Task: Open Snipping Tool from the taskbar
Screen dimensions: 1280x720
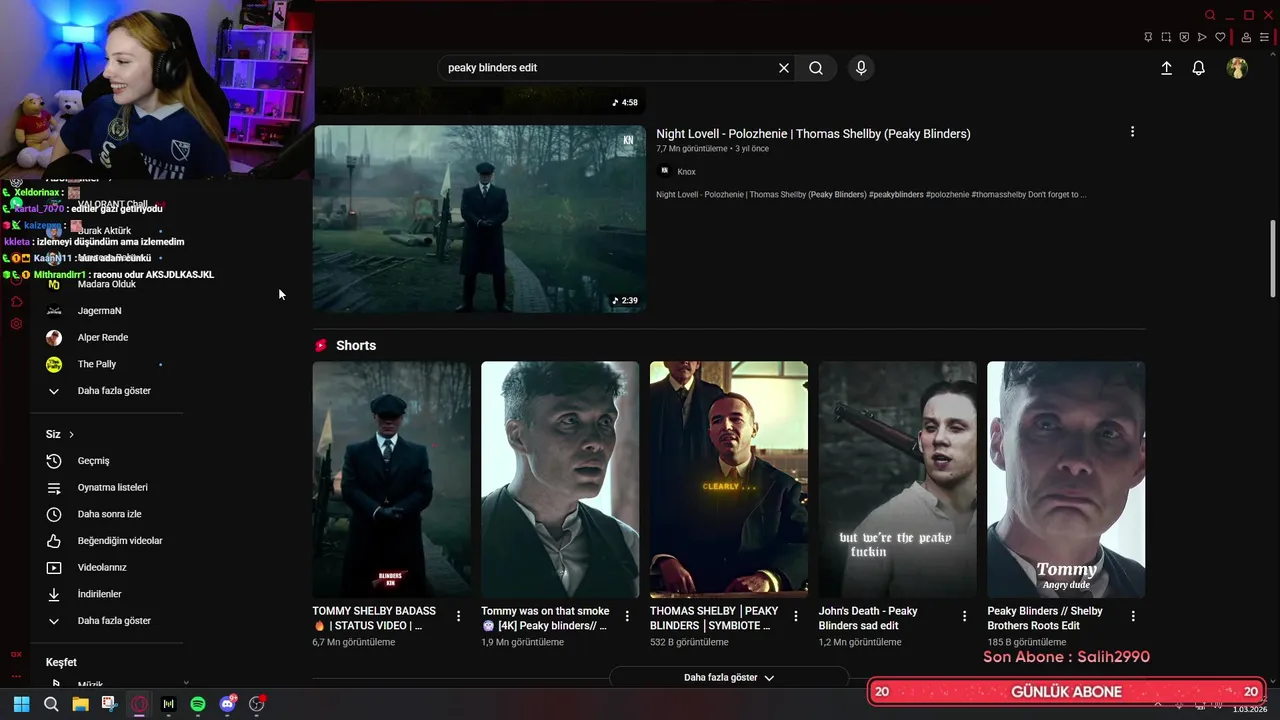Action: point(109,704)
